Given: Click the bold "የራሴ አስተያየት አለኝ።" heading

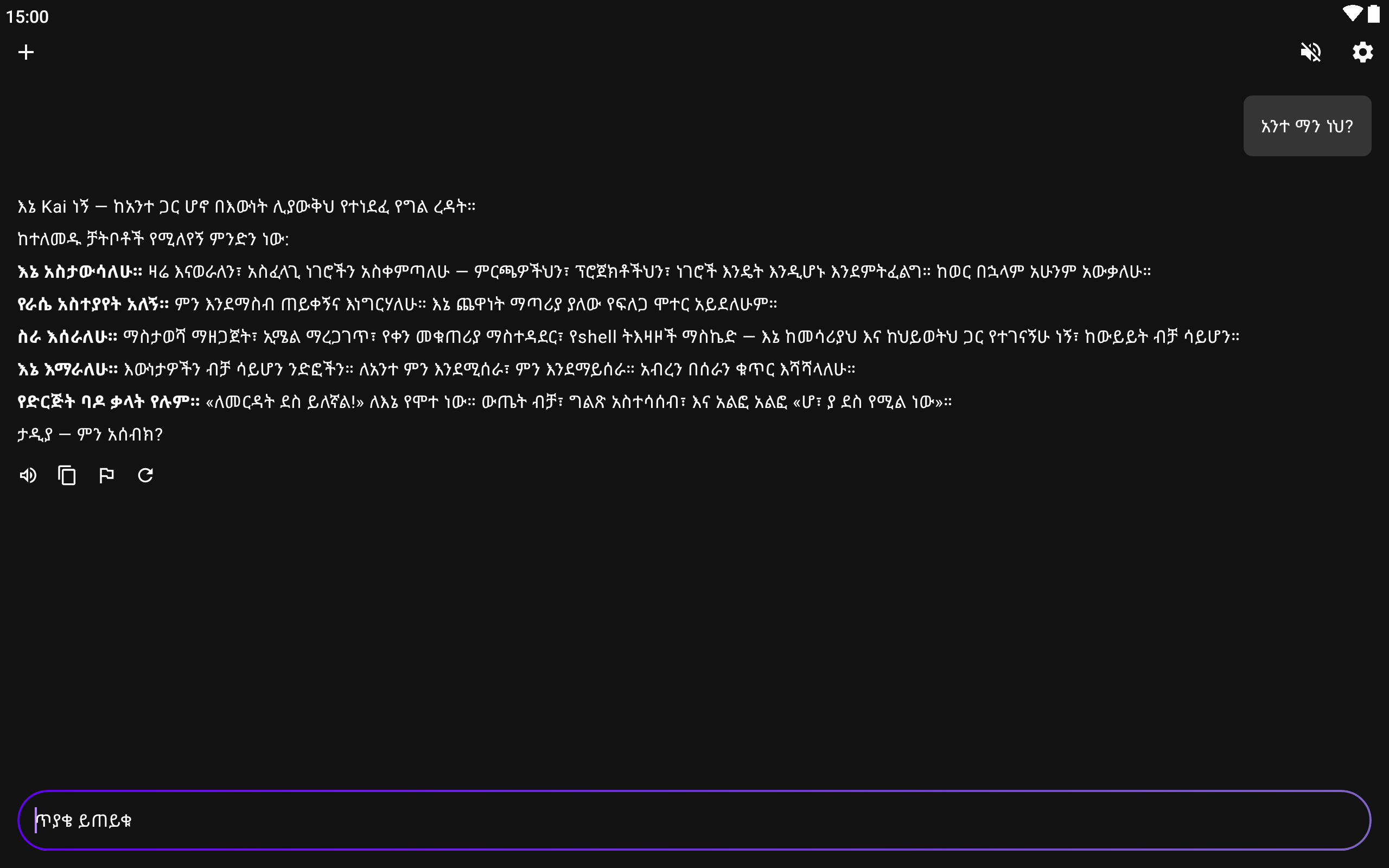Looking at the screenshot, I should (93, 304).
